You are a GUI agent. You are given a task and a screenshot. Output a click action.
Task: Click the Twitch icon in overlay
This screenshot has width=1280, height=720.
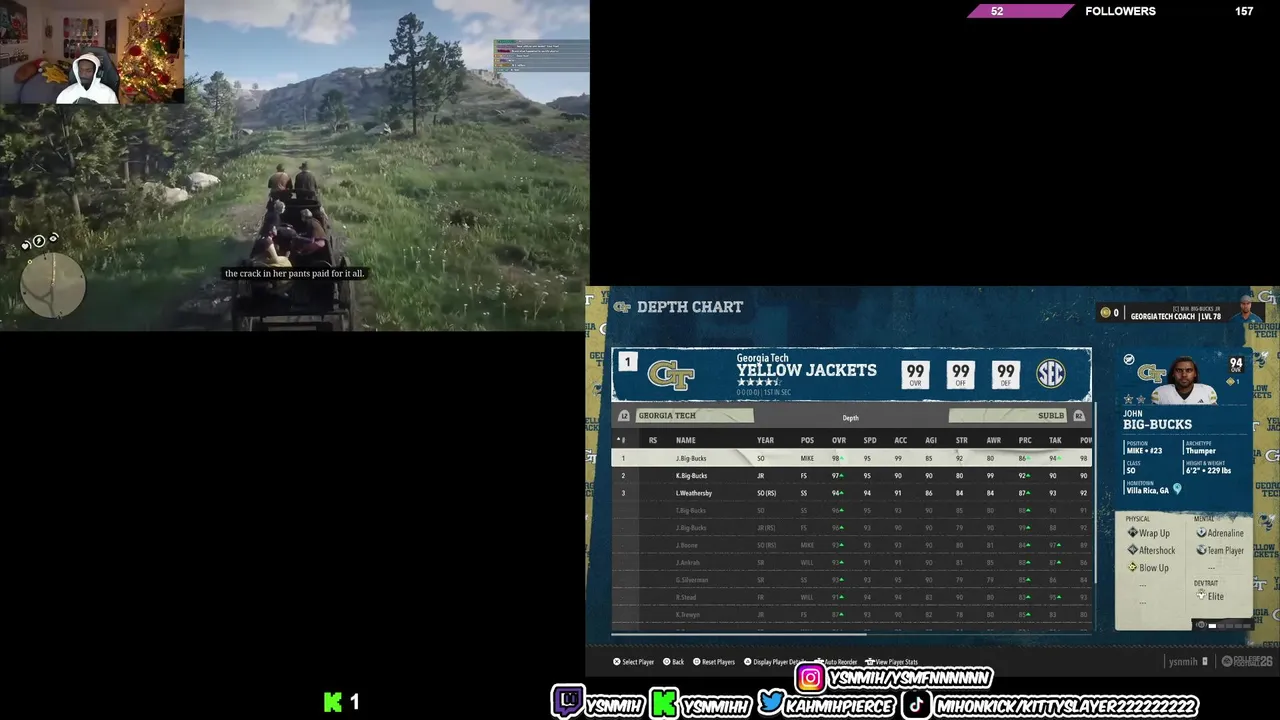coord(567,703)
